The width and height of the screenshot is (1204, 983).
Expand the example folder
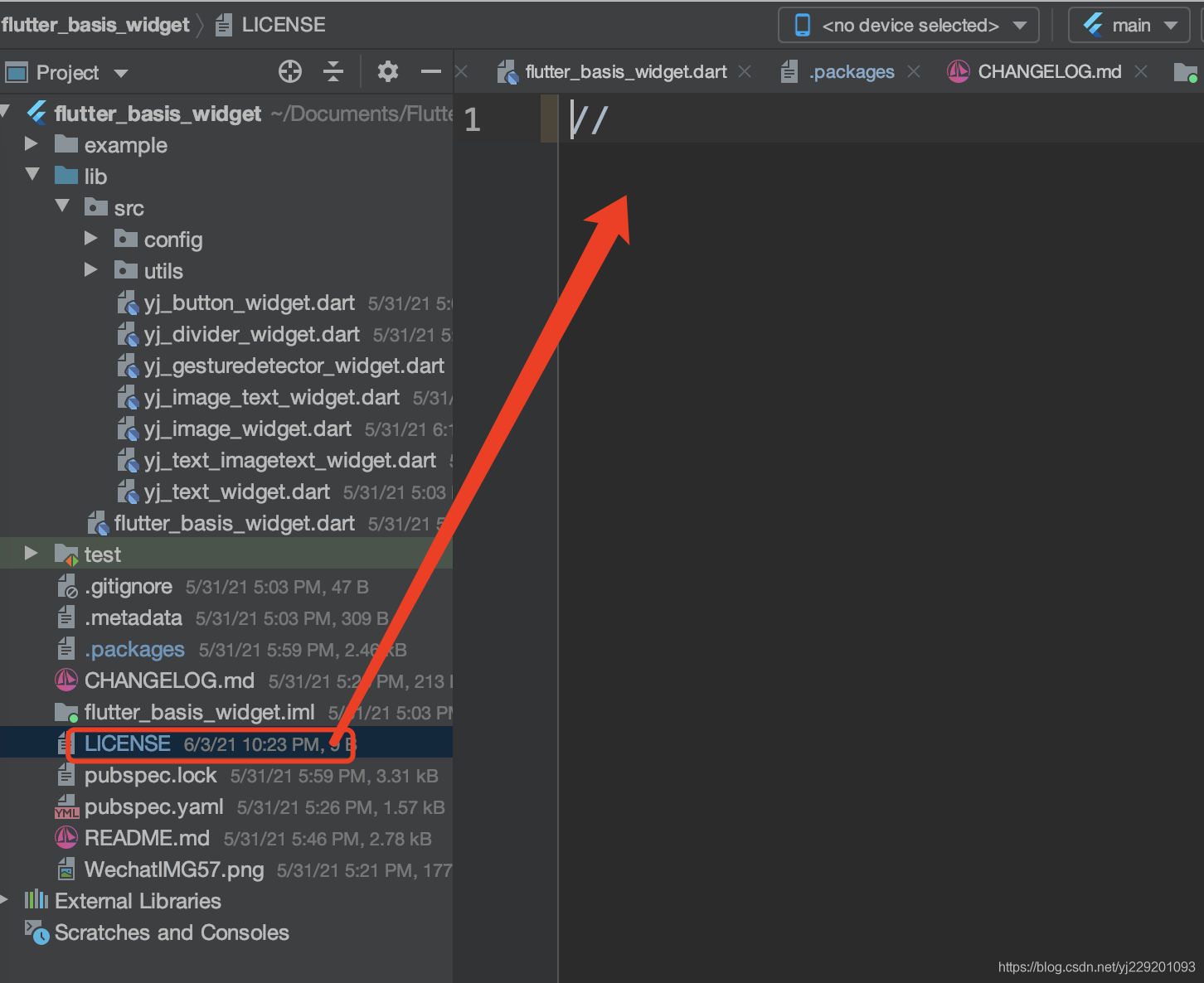(x=32, y=144)
